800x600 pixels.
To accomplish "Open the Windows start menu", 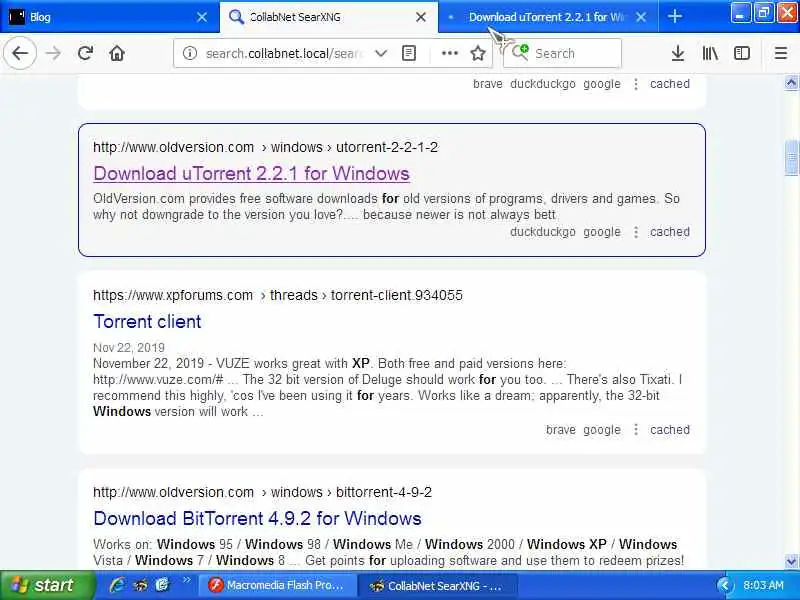I will point(47,585).
